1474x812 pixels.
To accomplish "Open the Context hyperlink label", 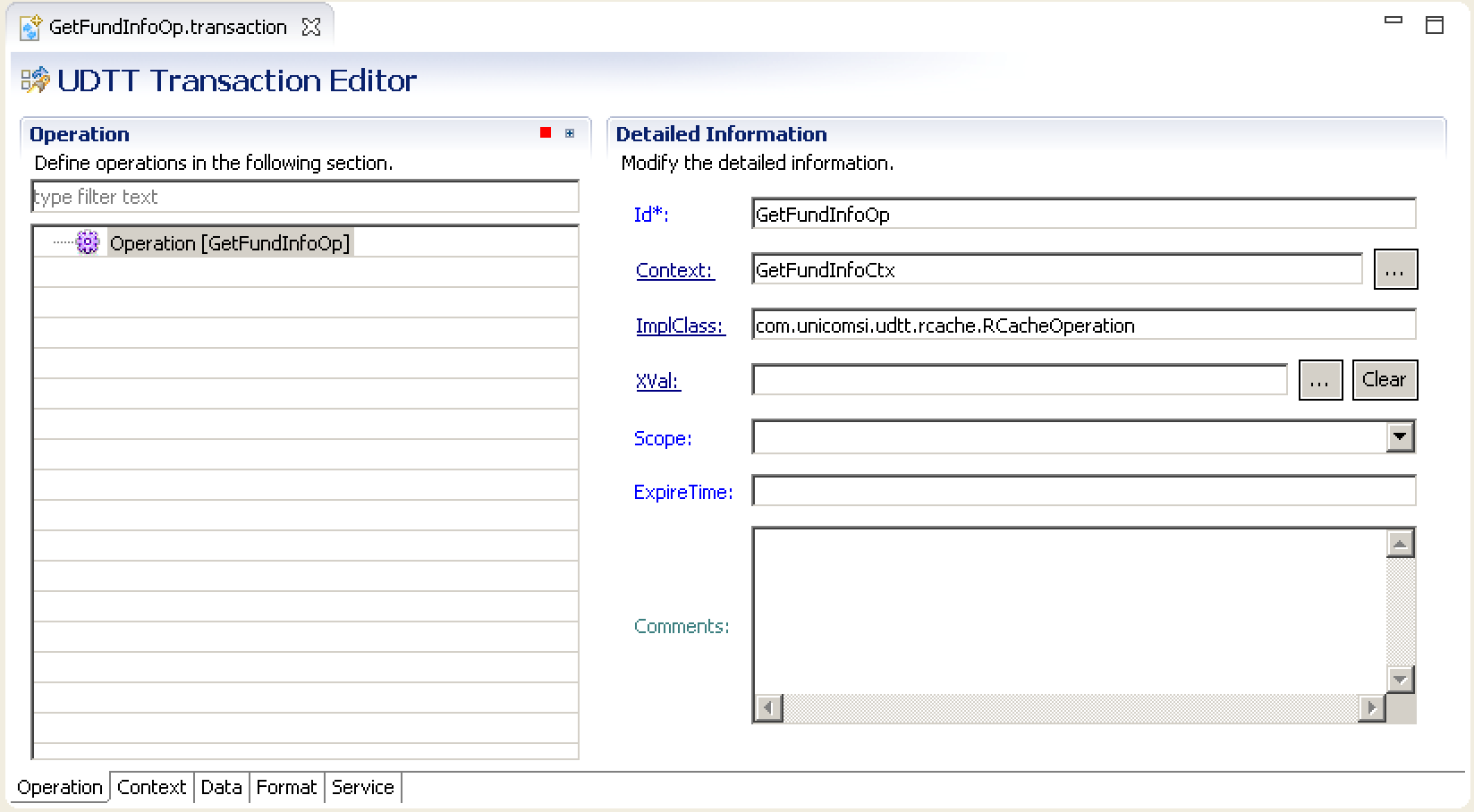I will 674,270.
